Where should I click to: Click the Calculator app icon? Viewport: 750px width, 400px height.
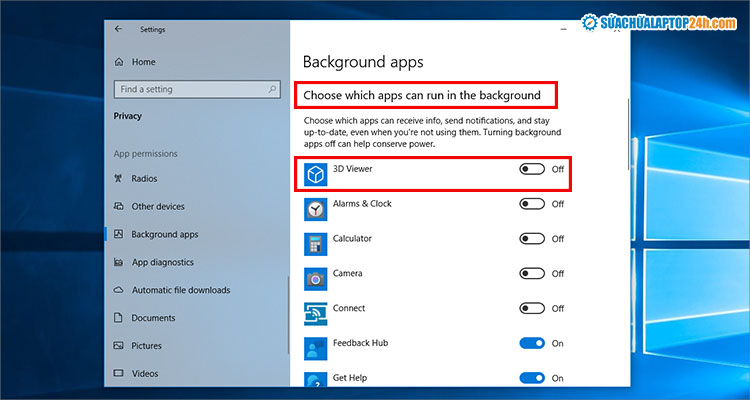[x=316, y=244]
